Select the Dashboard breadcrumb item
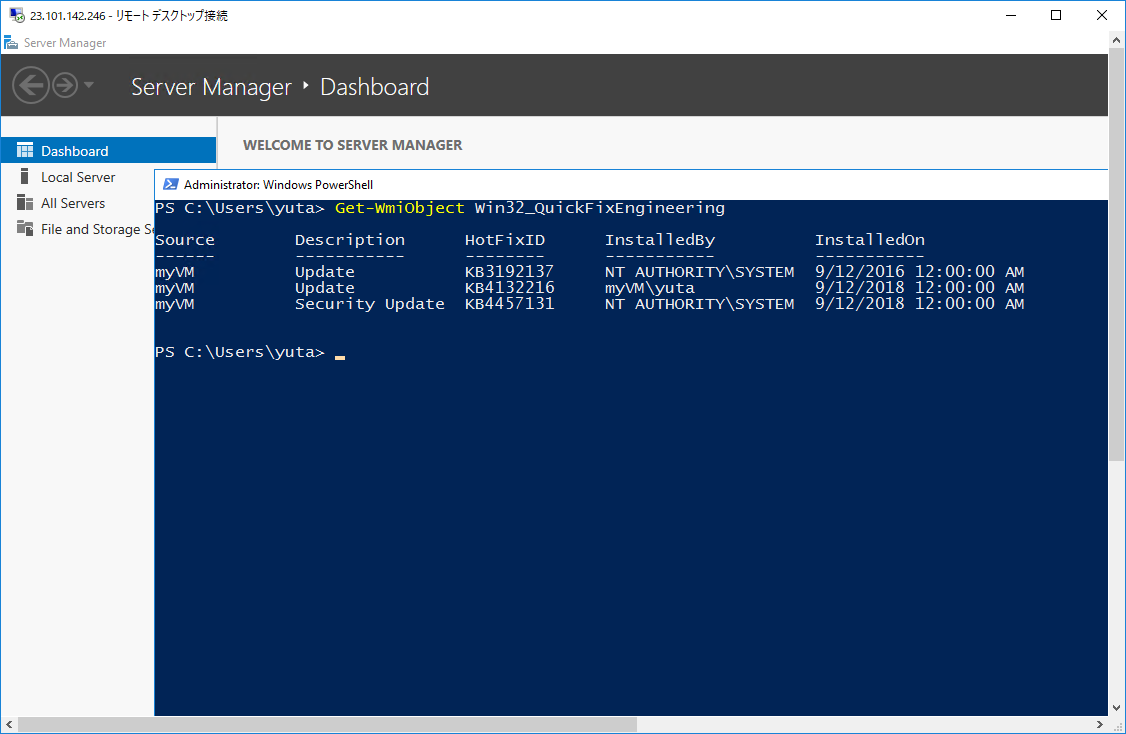The width and height of the screenshot is (1126, 734). [374, 87]
